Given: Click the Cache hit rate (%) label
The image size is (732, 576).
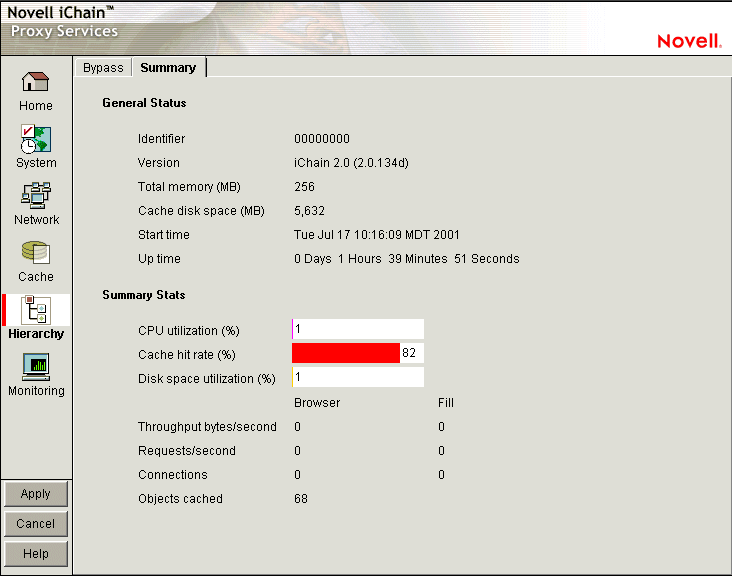Looking at the screenshot, I should (x=187, y=355).
